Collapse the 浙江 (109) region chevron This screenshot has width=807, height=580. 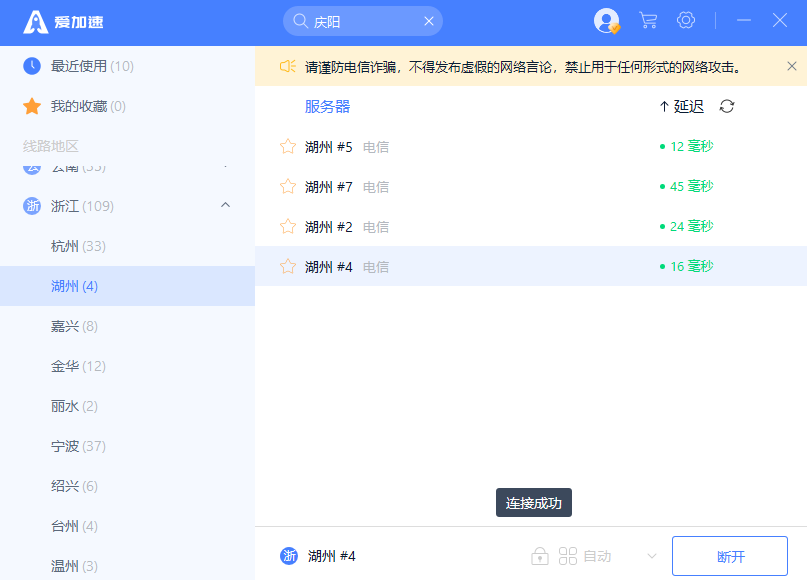[x=225, y=205]
